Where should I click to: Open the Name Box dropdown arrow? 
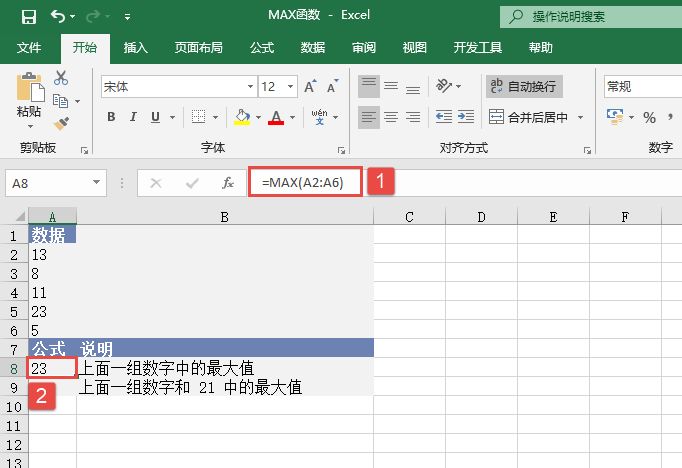97,183
